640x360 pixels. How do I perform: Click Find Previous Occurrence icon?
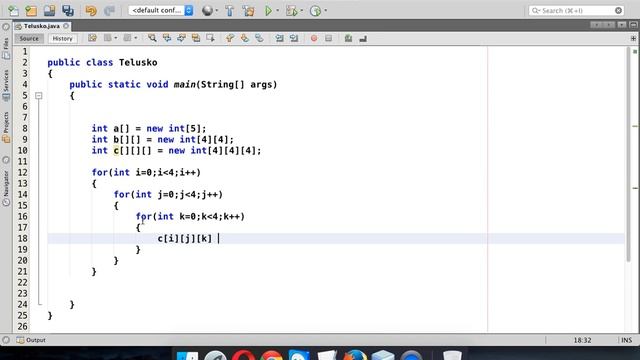click(167, 38)
